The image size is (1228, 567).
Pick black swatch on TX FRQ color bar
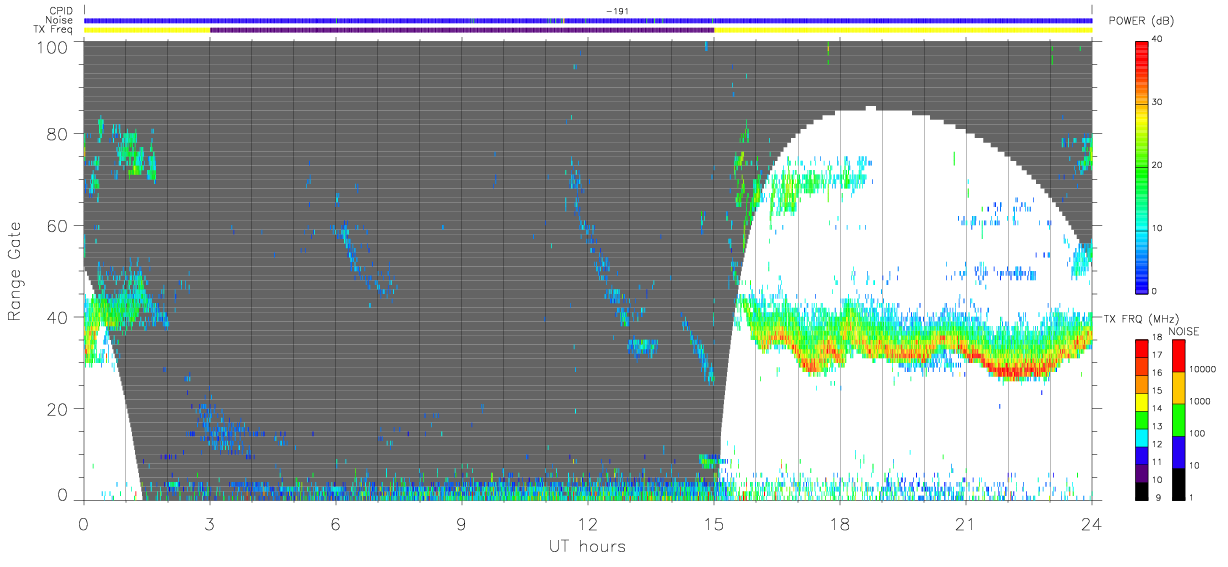click(x=1142, y=489)
